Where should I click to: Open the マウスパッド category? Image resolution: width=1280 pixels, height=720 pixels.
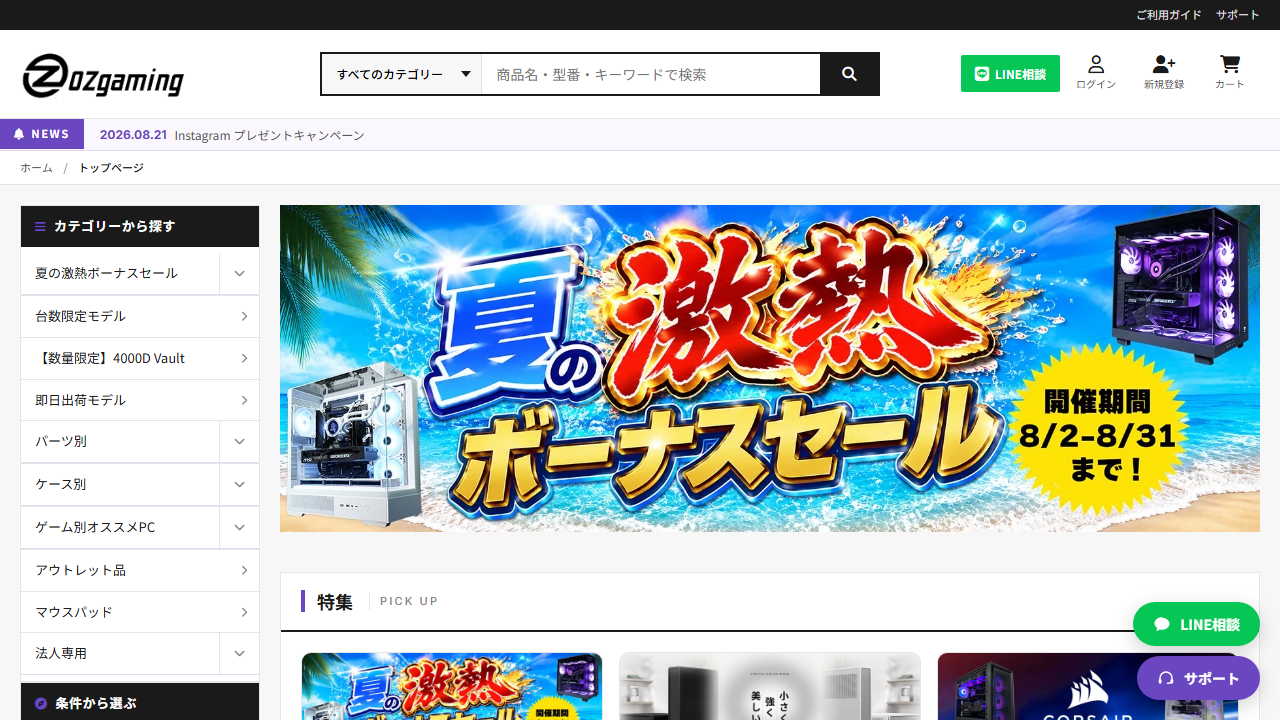click(140, 612)
